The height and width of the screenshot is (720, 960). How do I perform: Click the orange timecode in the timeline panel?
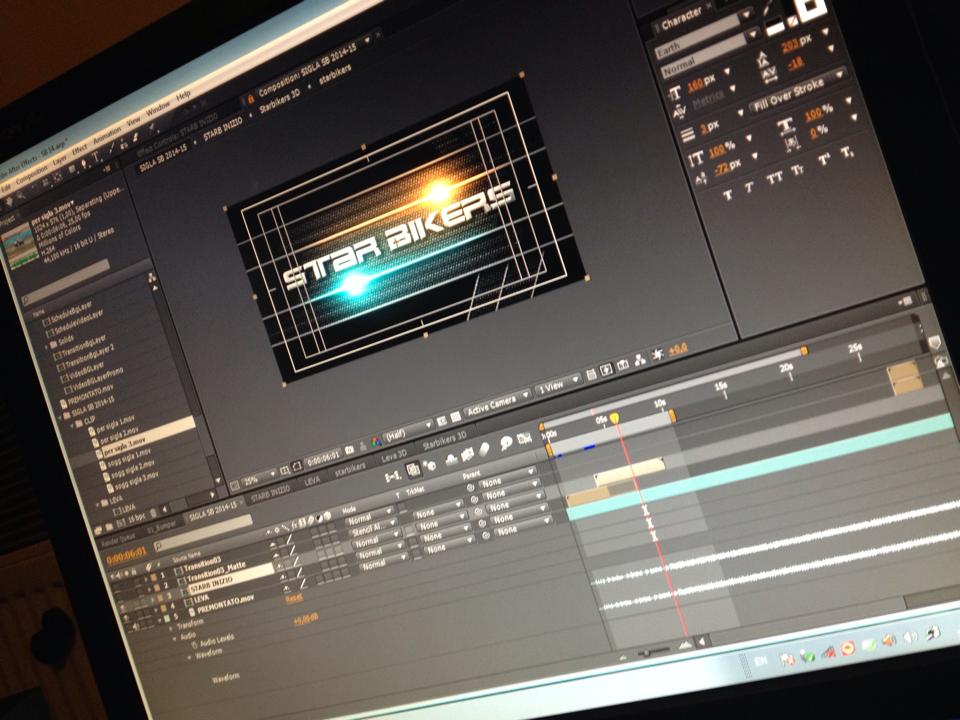pyautogui.click(x=126, y=555)
